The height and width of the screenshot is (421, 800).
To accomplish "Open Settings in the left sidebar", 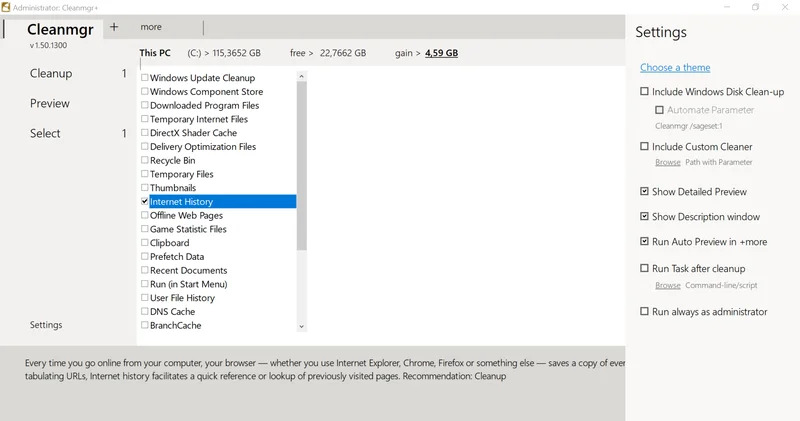I will click(x=46, y=325).
